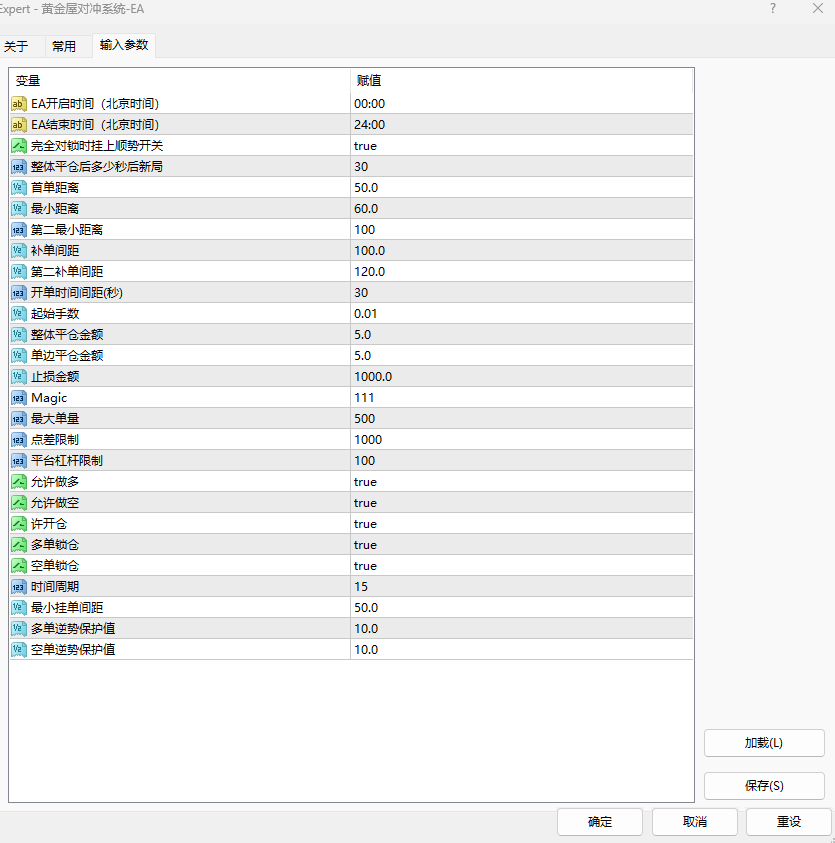Switch to the 常用 tab
Screen dimensions: 835x843
(64, 45)
